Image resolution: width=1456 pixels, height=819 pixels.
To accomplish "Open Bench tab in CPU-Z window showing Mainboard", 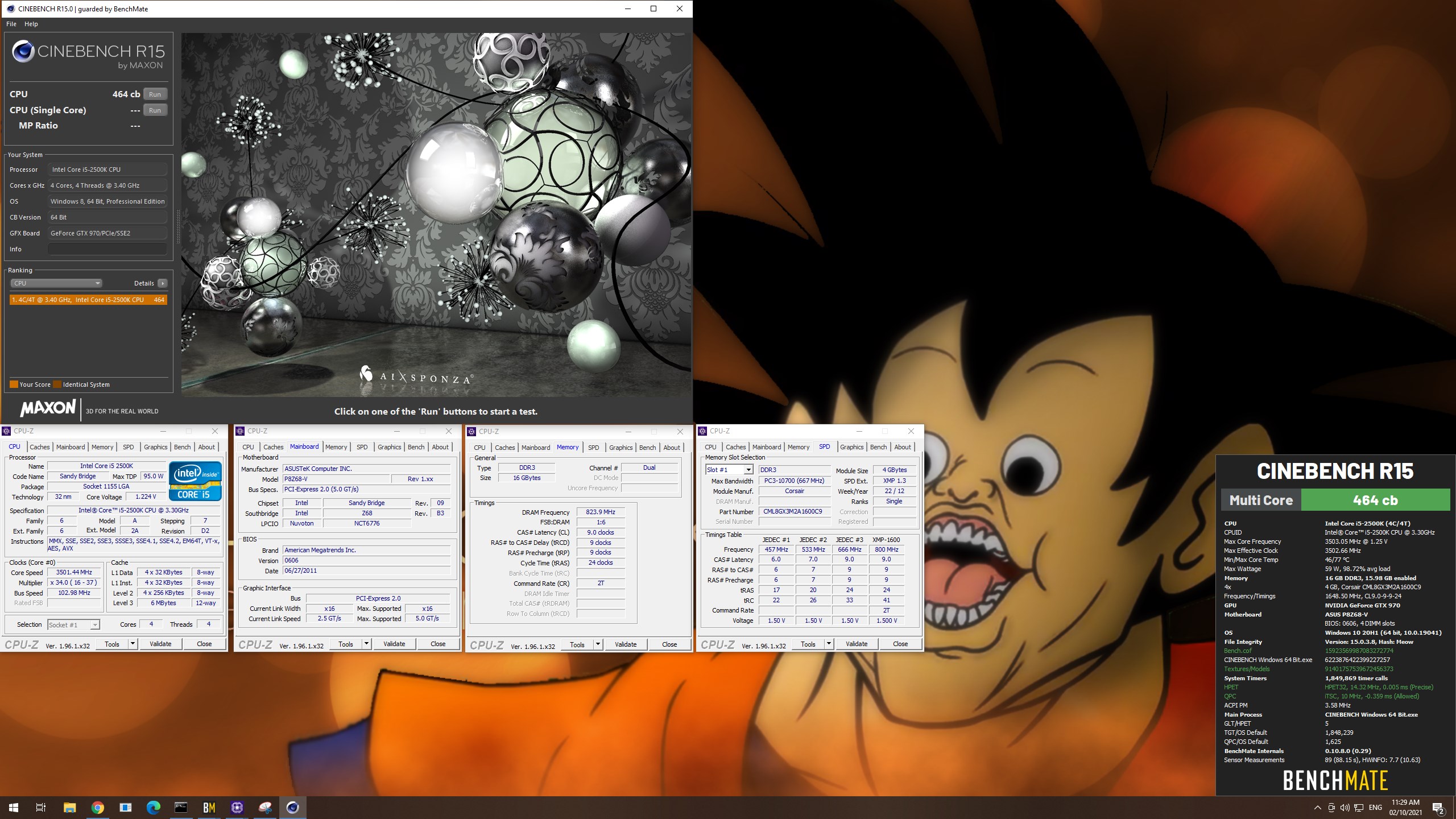I will (x=416, y=447).
